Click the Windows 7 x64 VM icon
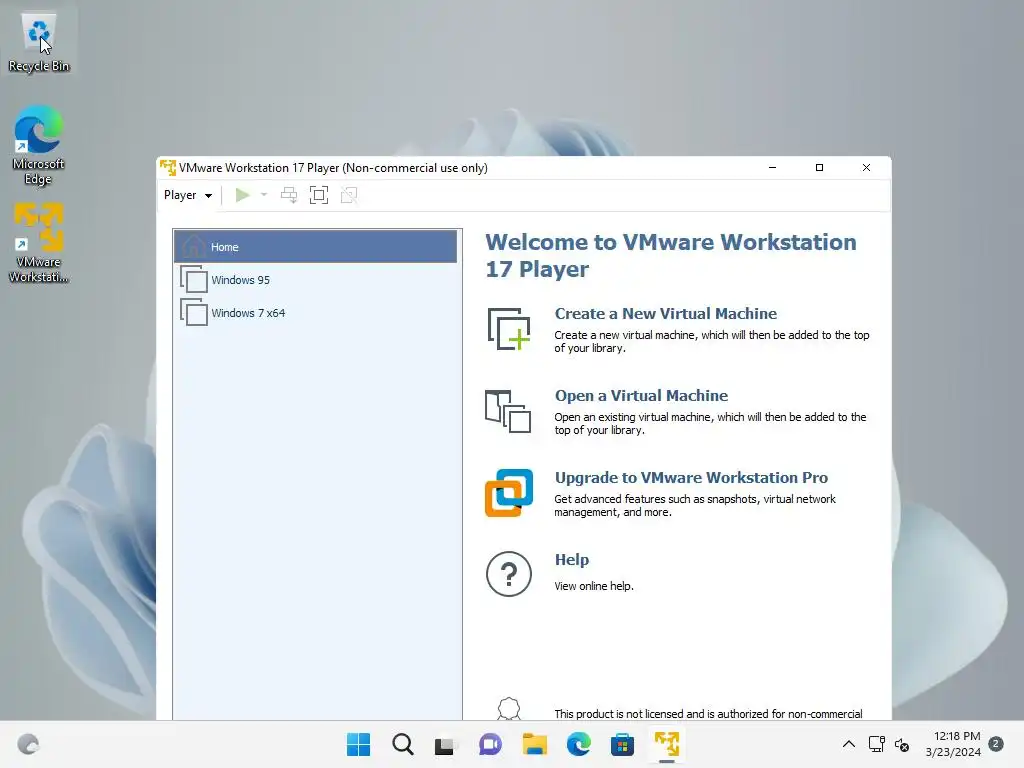This screenshot has width=1024, height=768. 193,313
